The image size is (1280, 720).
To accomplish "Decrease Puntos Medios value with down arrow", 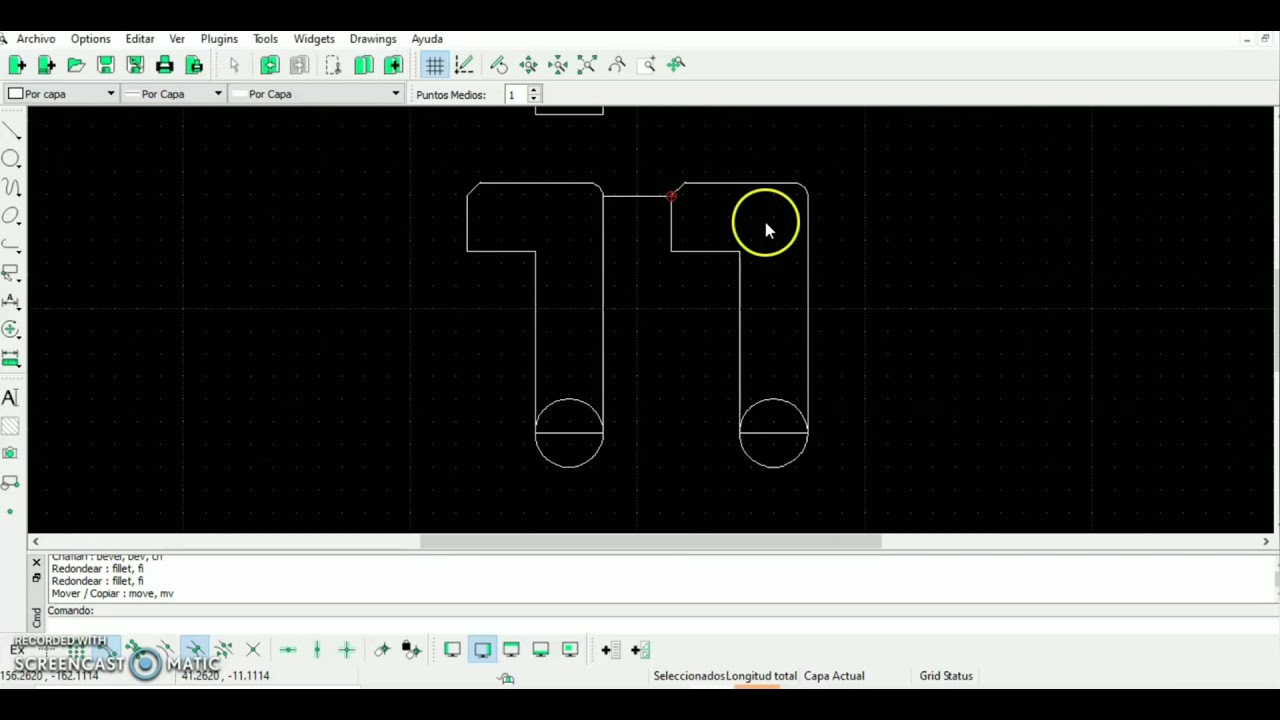I will [534, 99].
